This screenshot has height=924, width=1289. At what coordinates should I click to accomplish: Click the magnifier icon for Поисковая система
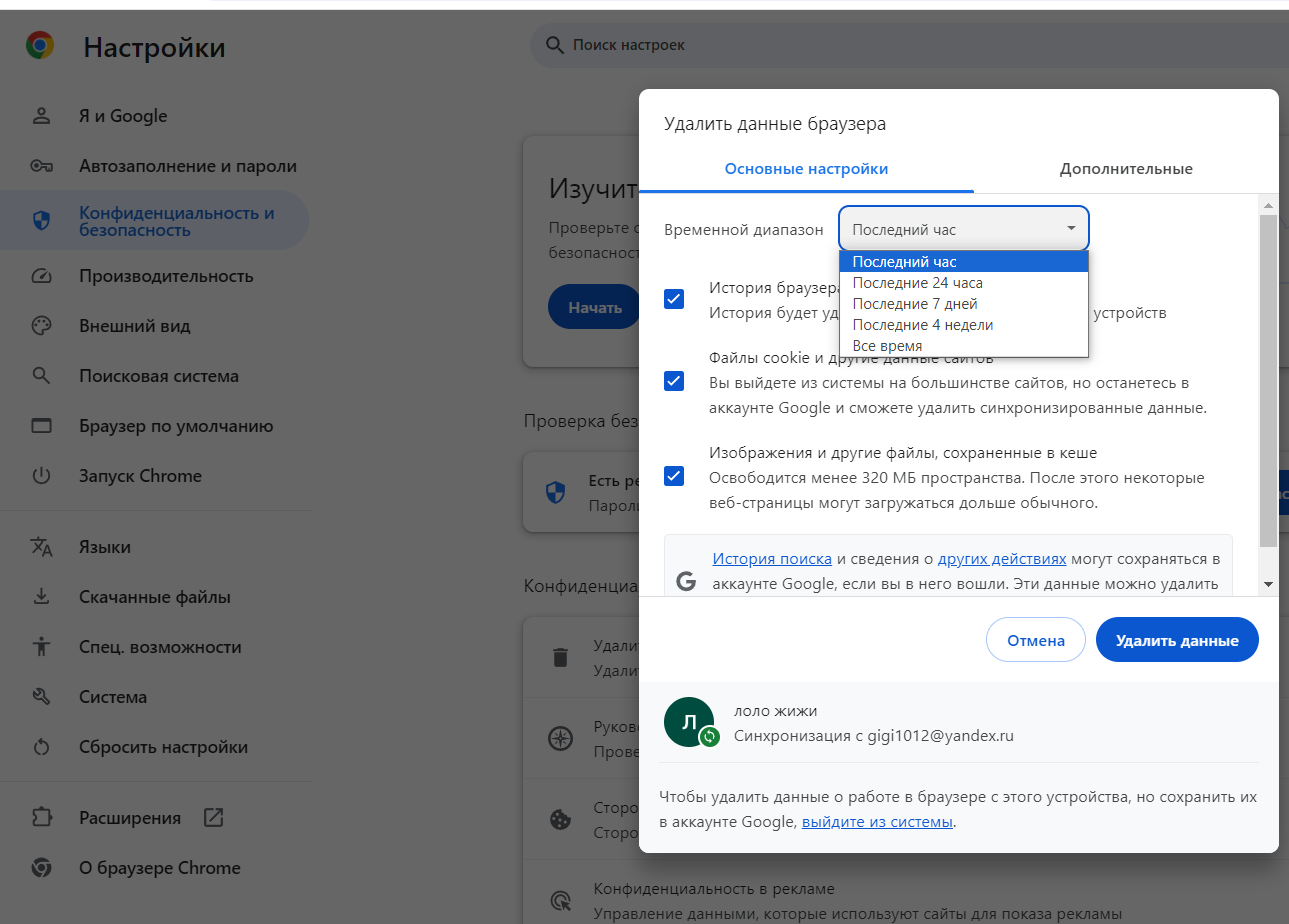pyautogui.click(x=41, y=376)
